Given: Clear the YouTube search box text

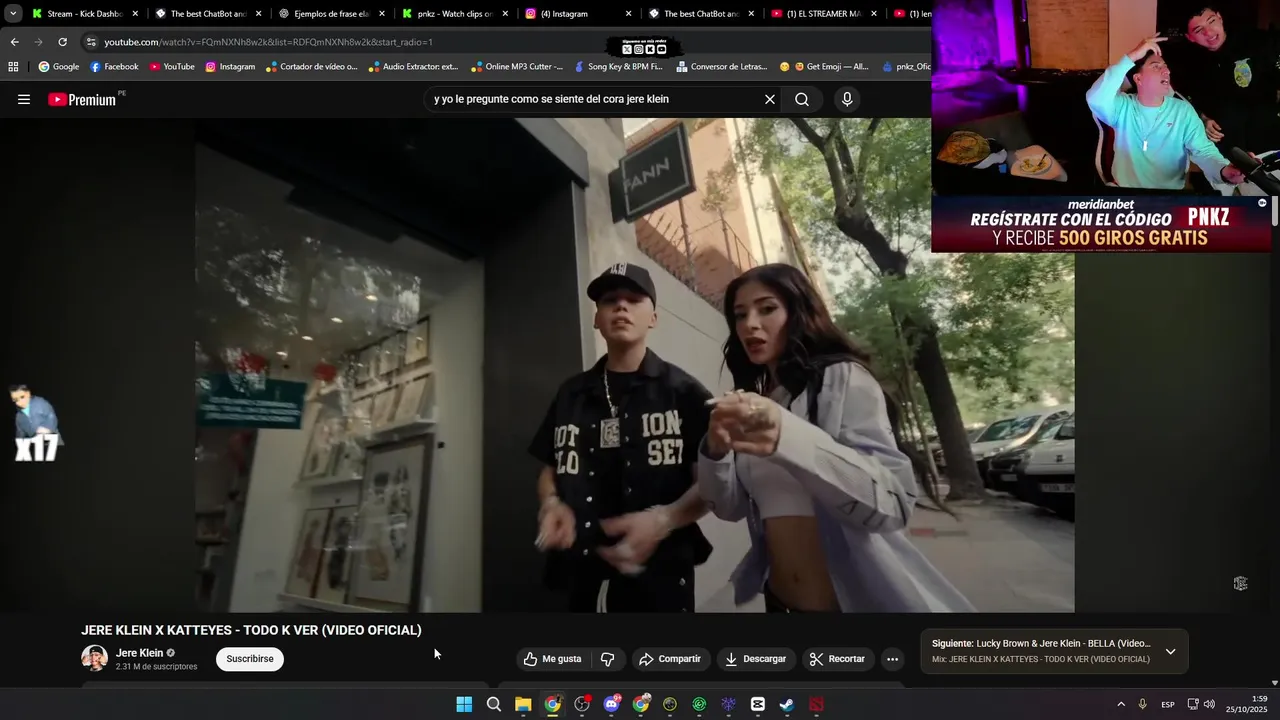Looking at the screenshot, I should click(770, 99).
